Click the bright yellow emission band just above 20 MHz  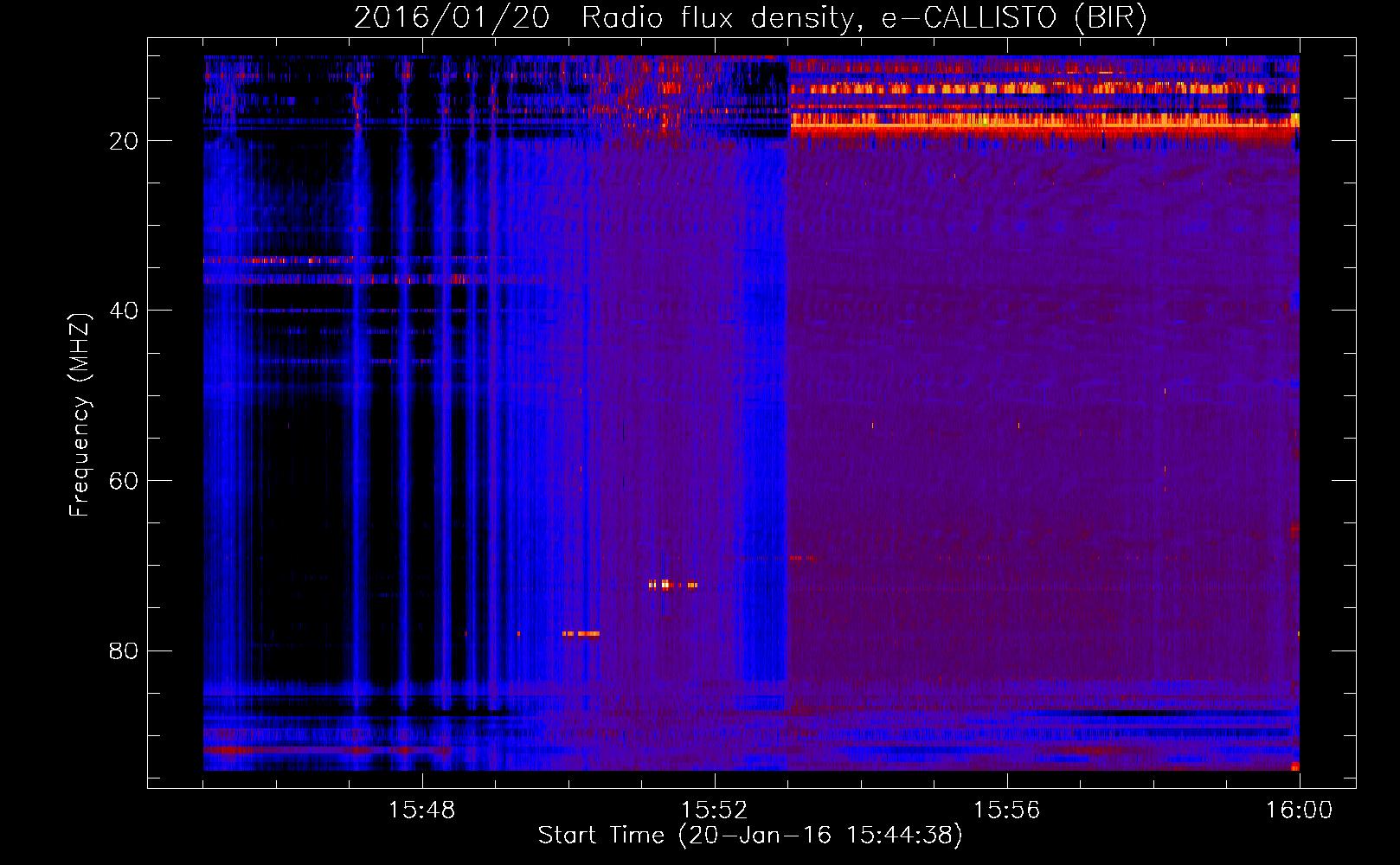[x=1044, y=121]
